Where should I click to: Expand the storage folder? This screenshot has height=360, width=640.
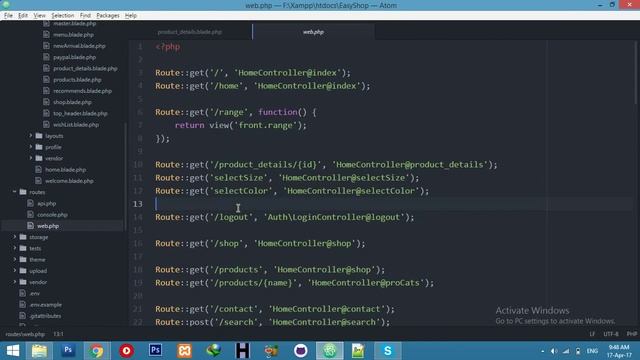(15, 237)
